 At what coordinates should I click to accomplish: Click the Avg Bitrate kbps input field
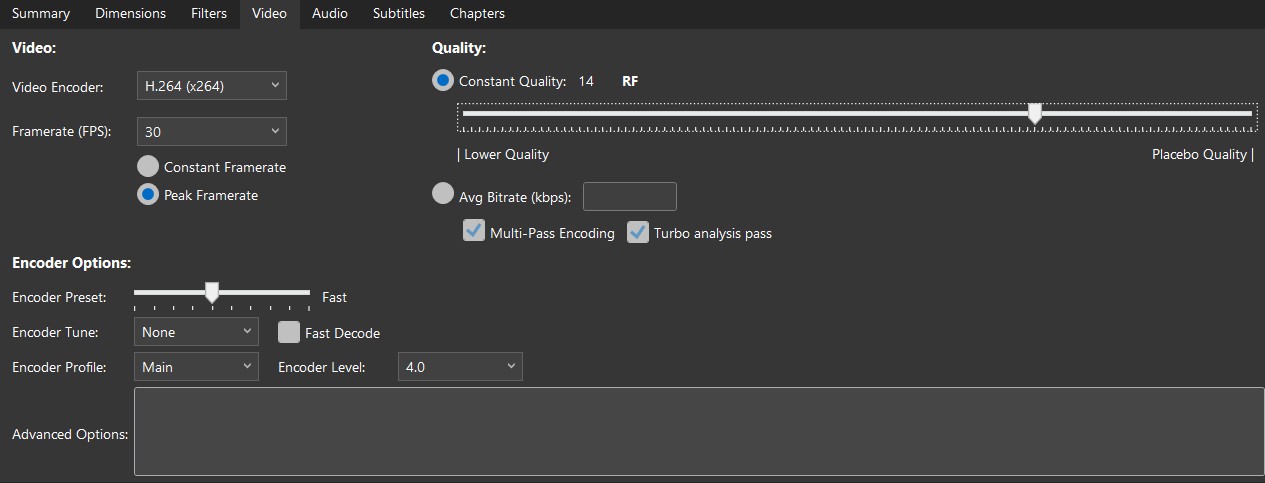[x=629, y=197]
